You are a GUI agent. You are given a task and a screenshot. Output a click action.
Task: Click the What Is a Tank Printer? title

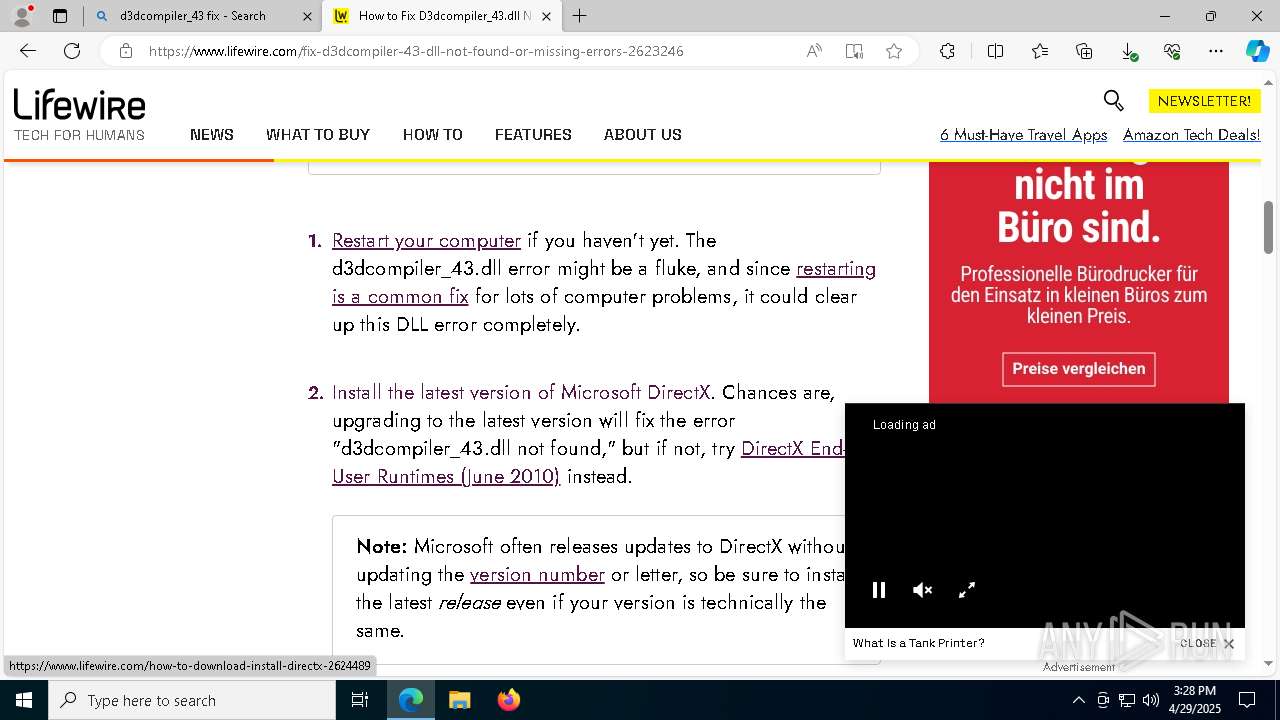point(919,643)
